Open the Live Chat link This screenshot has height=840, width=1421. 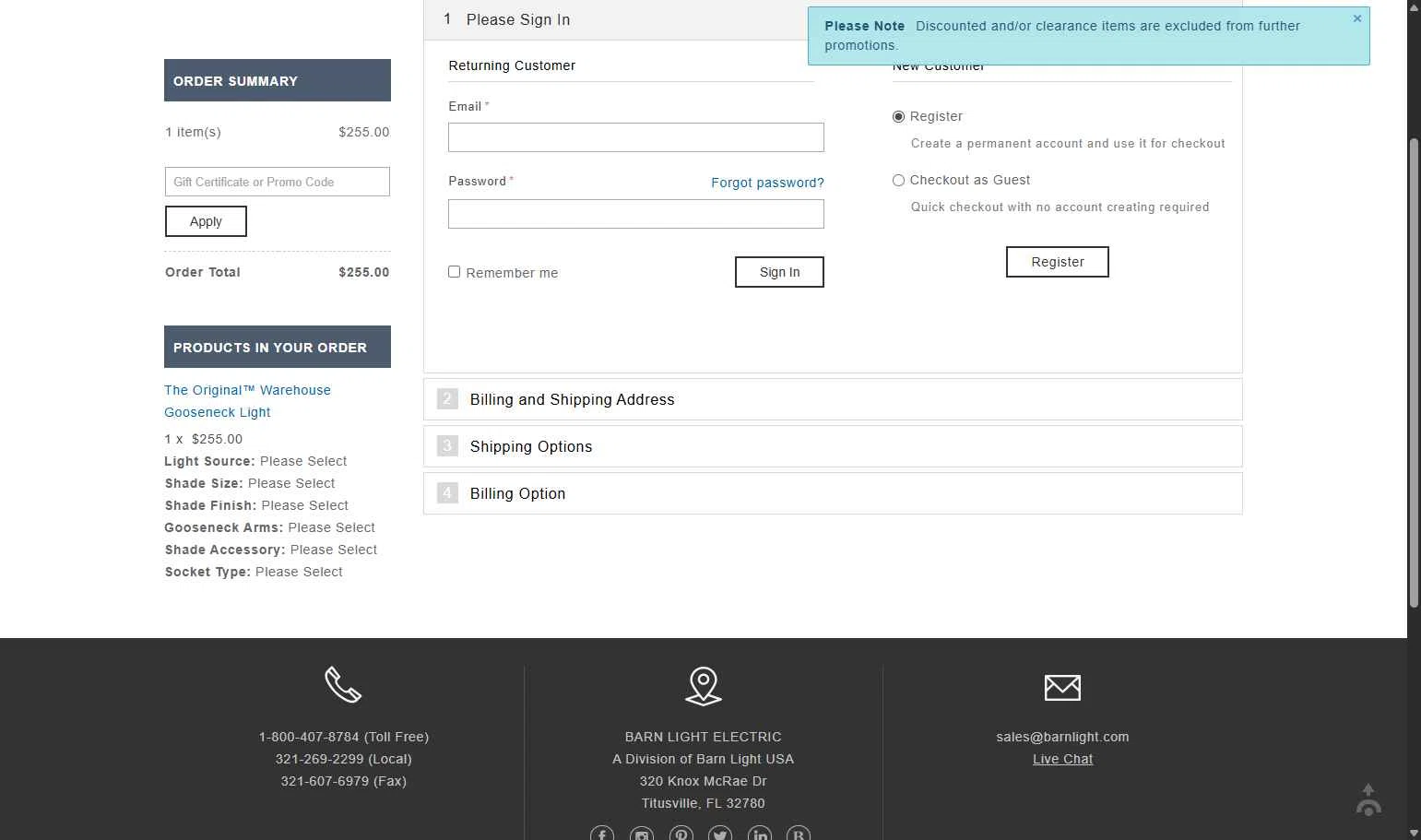point(1062,759)
